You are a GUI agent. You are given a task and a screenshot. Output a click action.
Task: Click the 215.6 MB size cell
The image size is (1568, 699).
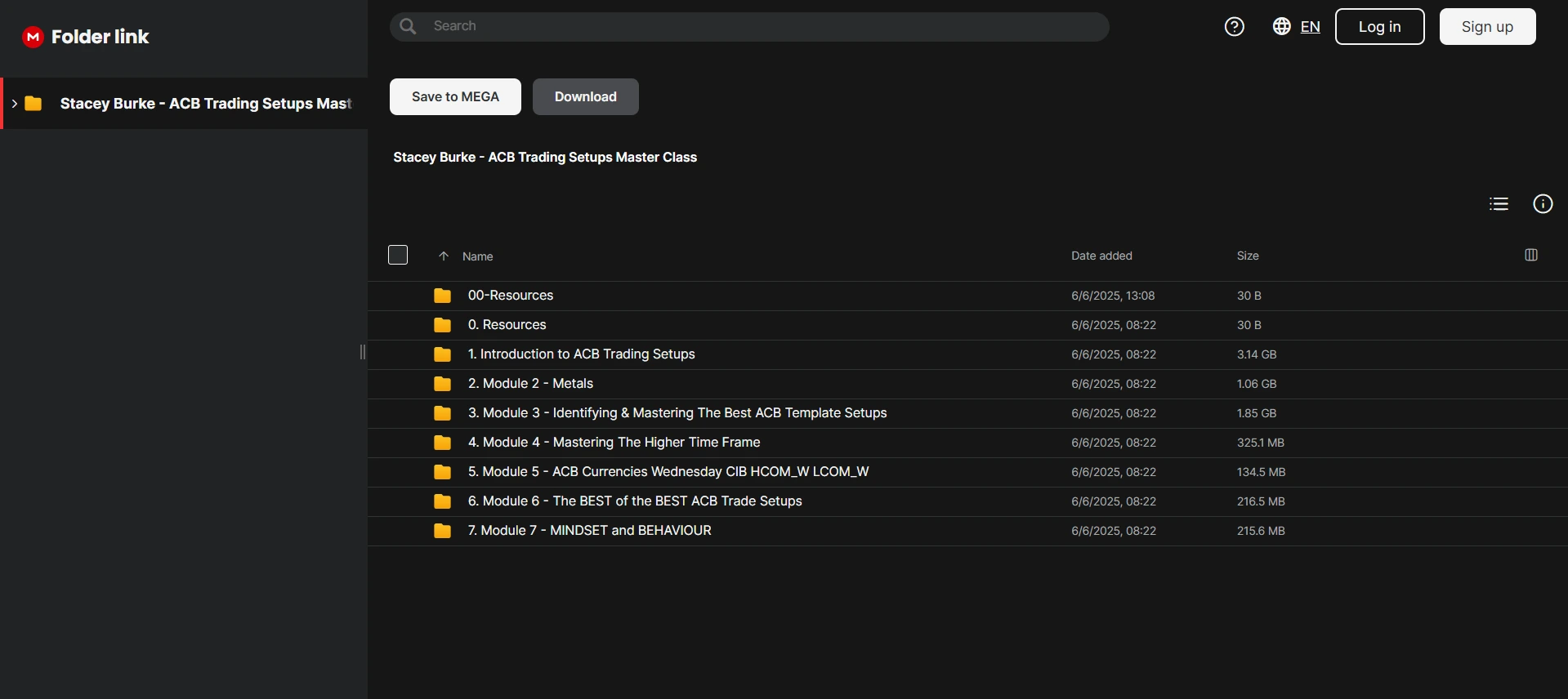click(1261, 531)
